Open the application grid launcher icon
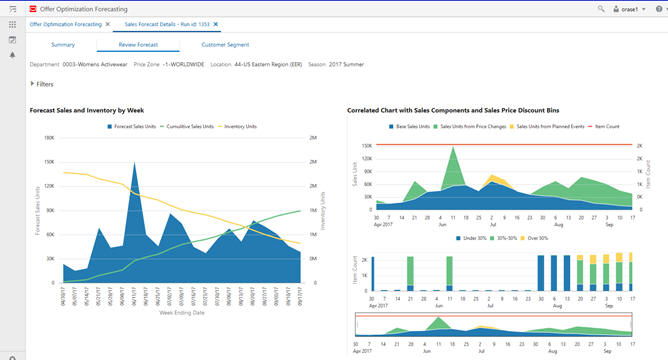668x360 pixels. pos(12,25)
